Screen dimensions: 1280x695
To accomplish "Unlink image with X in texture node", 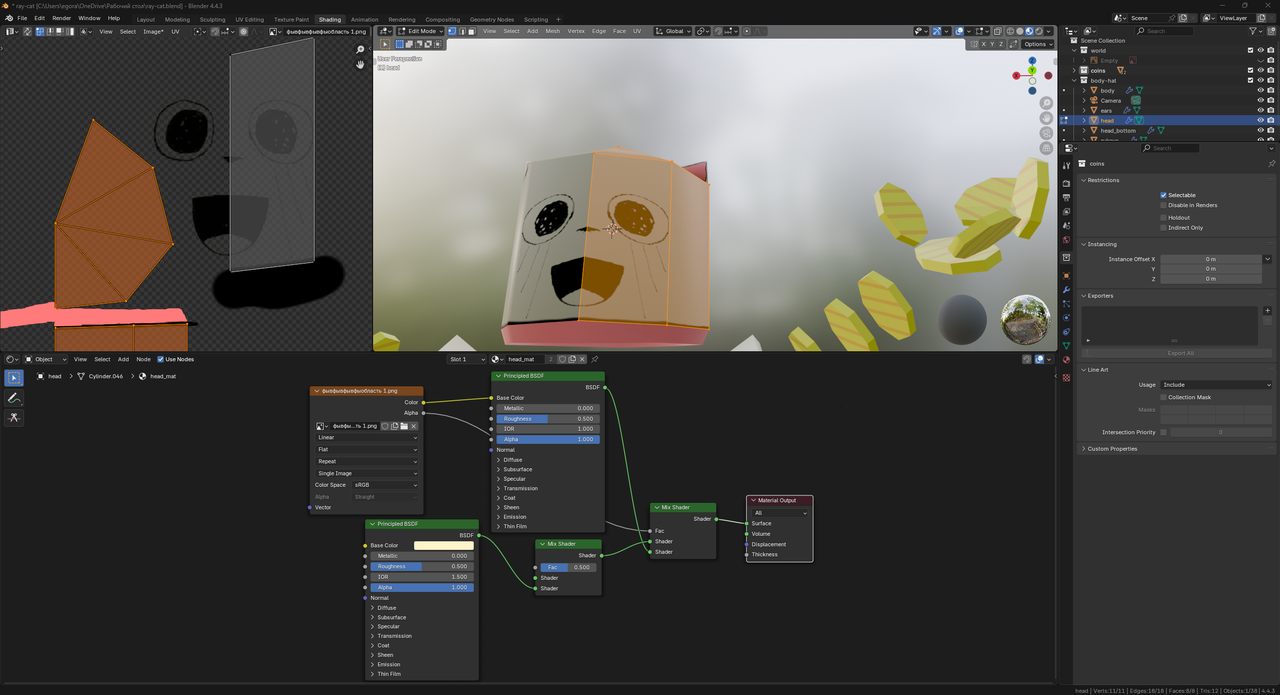I will pyautogui.click(x=414, y=426).
